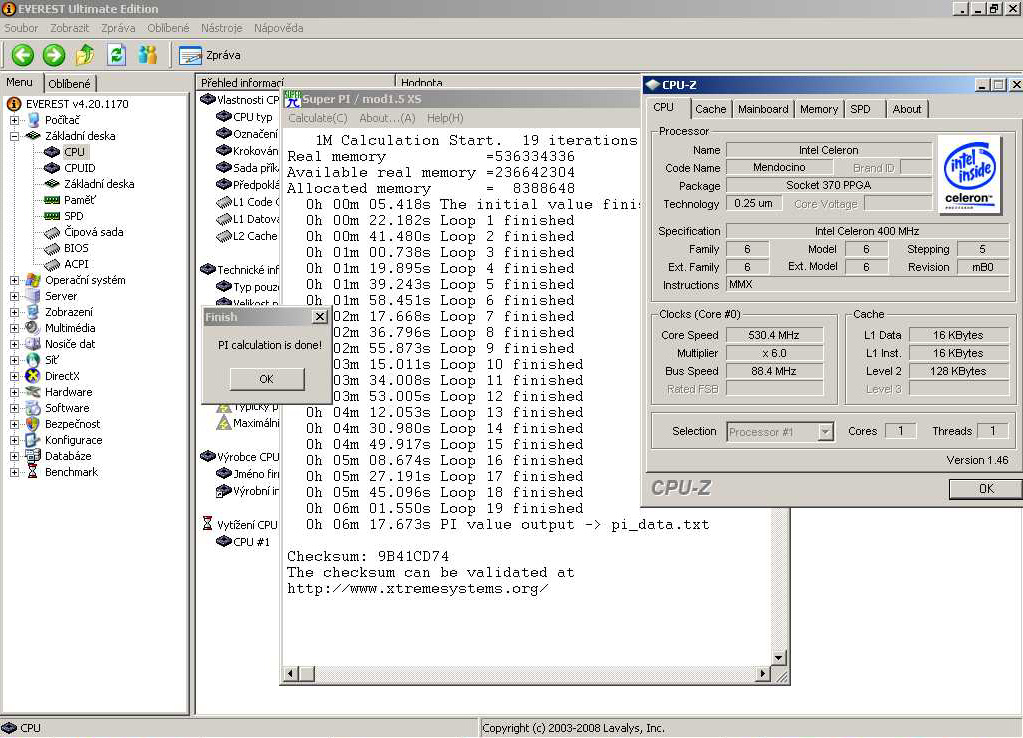The height and width of the screenshot is (738, 1023).
Task: Click OK in the Finish dialog
Action: pyautogui.click(x=267, y=379)
